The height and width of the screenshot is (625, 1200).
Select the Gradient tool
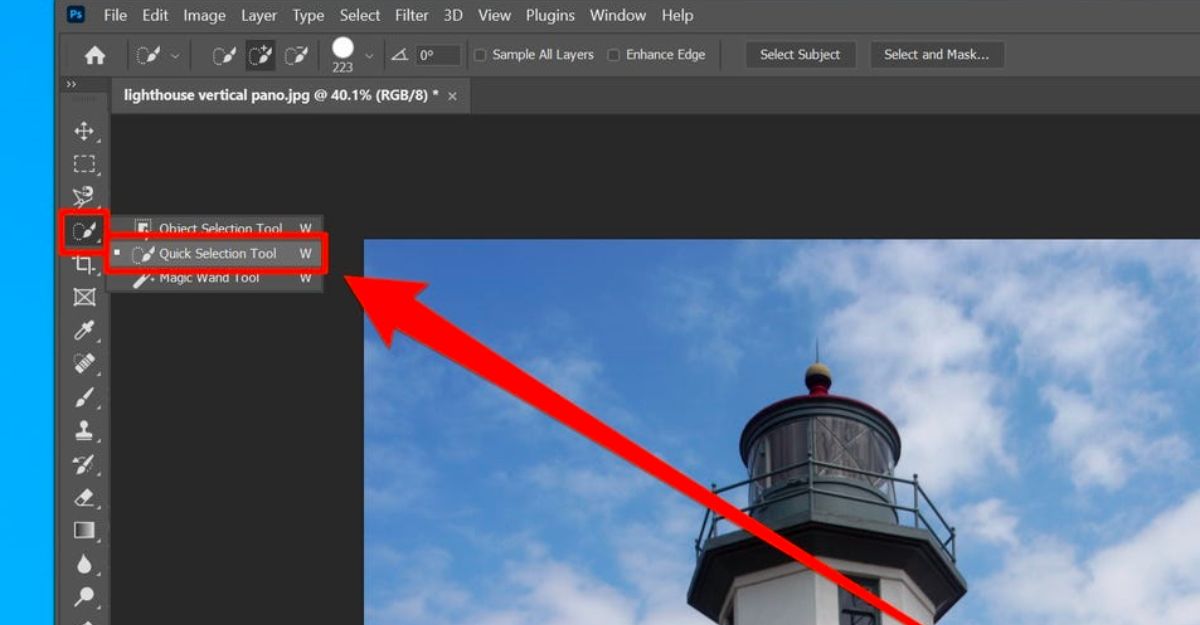coord(84,531)
